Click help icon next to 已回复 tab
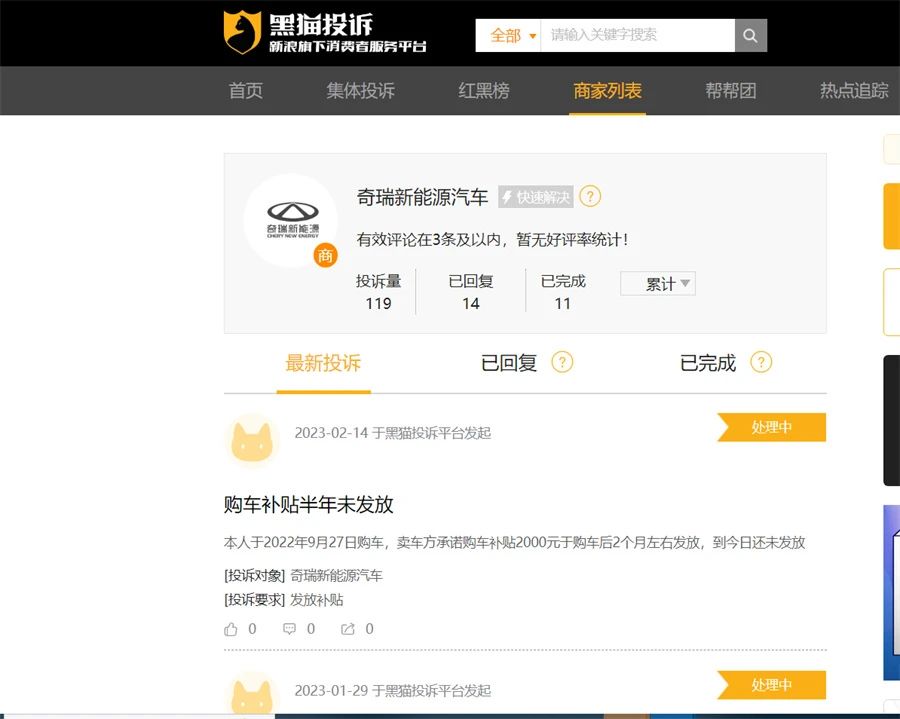The height and width of the screenshot is (719, 900). pos(562,362)
